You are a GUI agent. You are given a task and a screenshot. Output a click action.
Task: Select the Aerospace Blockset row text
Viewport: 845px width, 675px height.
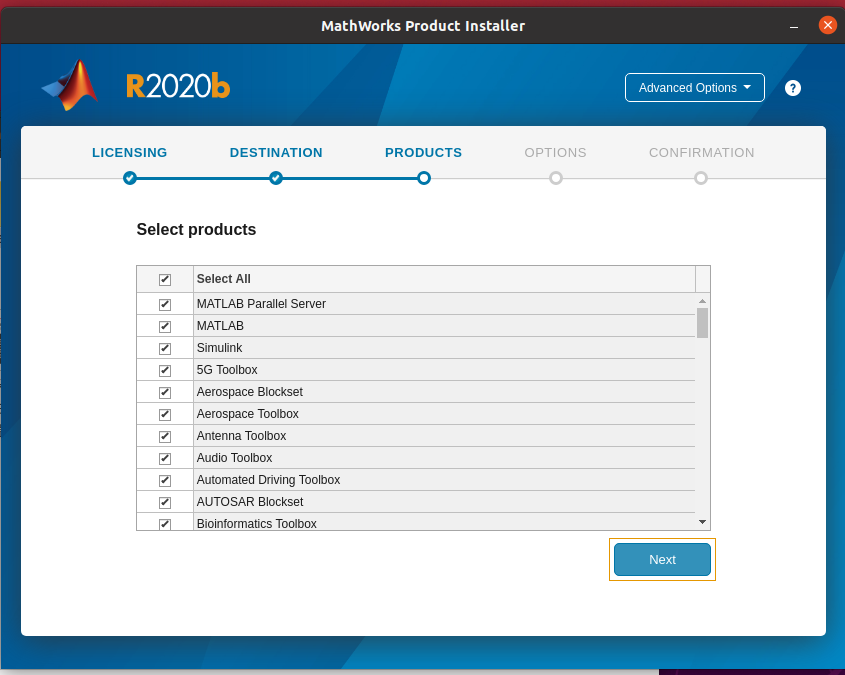click(x=250, y=392)
